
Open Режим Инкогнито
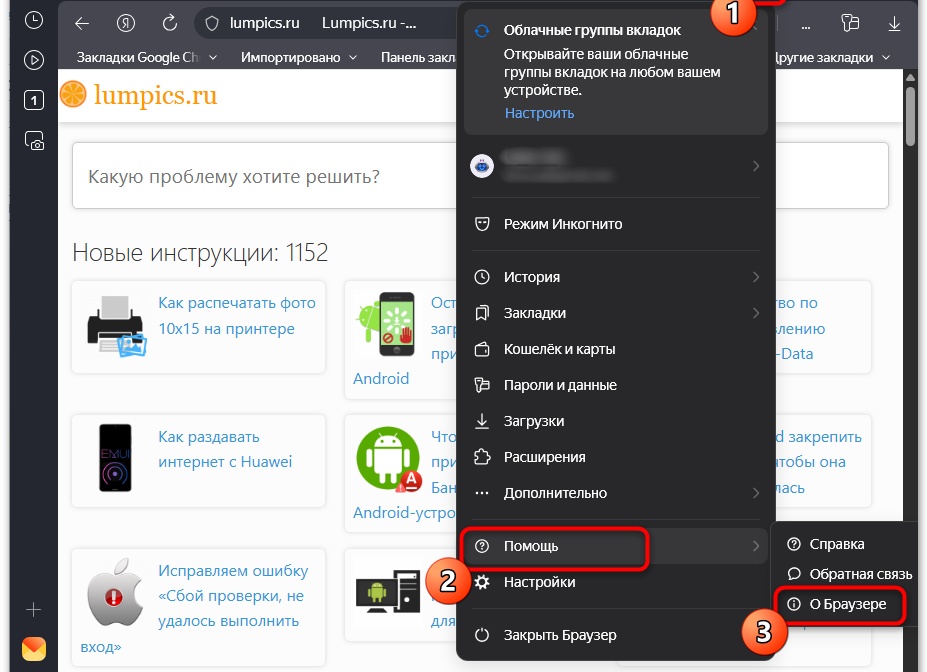click(x=615, y=224)
